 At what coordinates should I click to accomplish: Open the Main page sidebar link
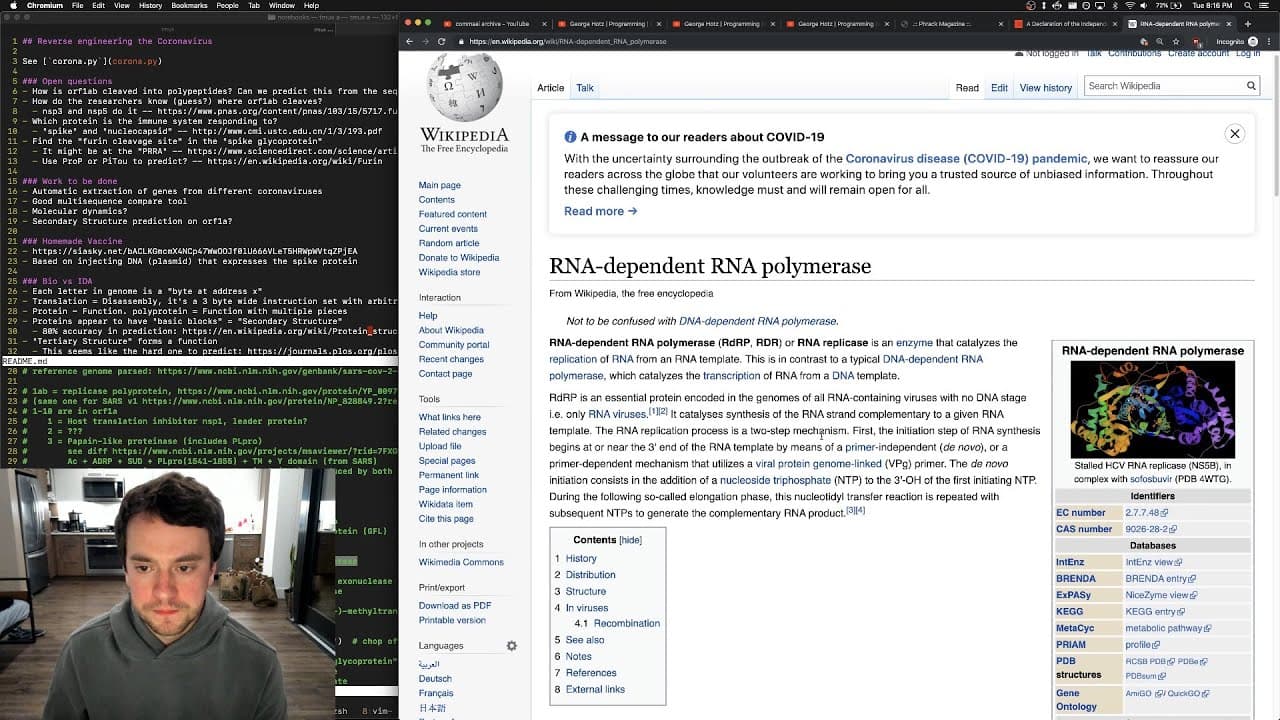(x=439, y=185)
